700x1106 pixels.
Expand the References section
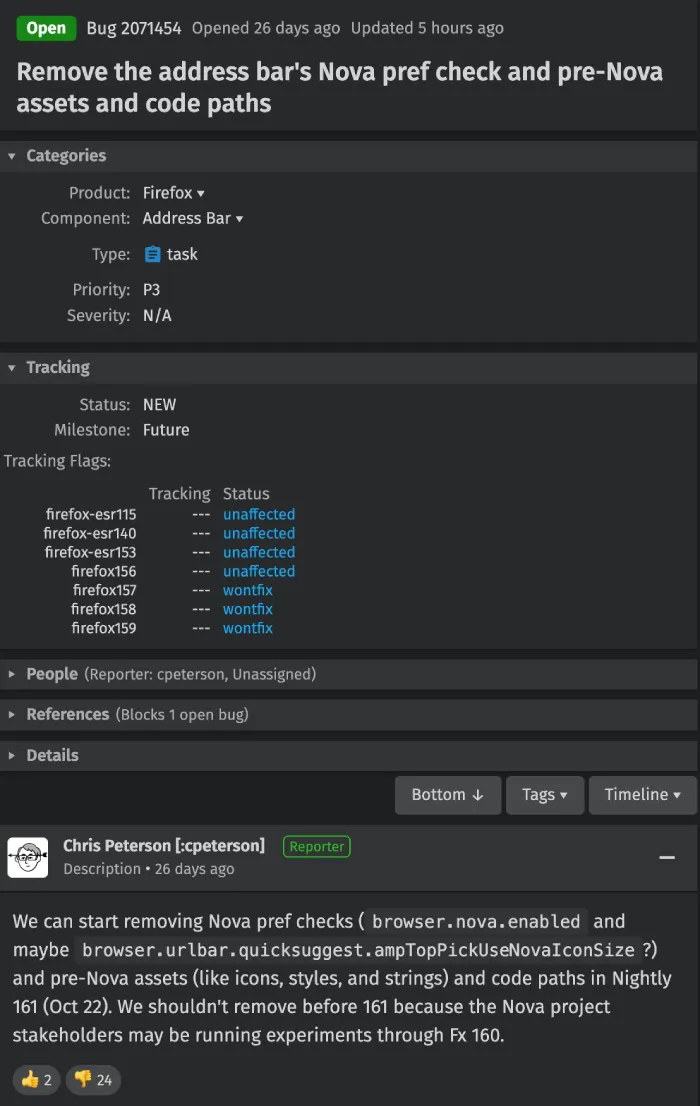click(11, 715)
